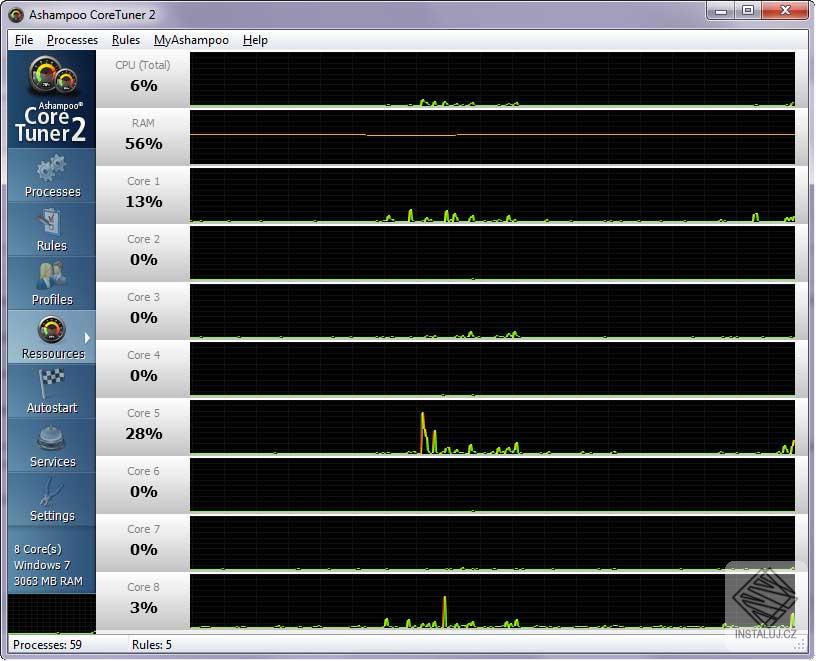Click the Core 7 usage graph
This screenshot has width=816, height=661.
point(492,543)
